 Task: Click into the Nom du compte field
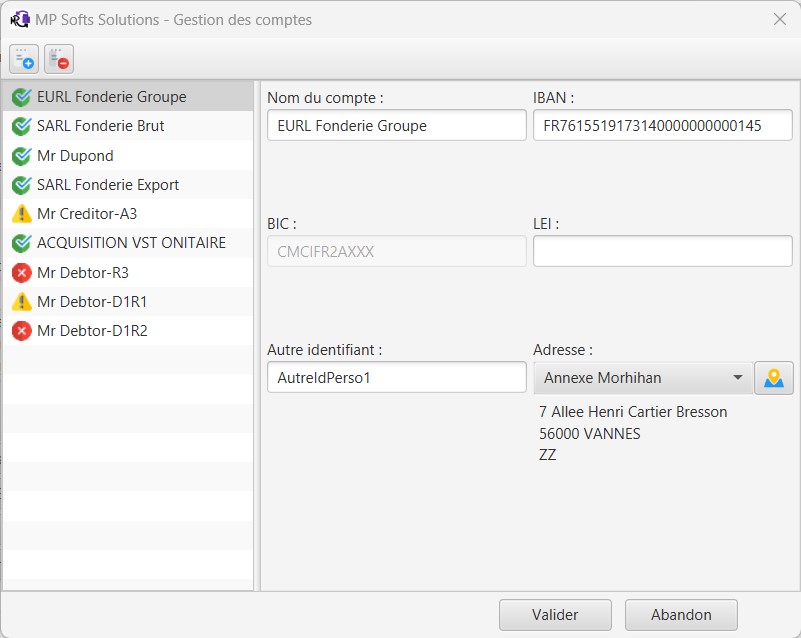pos(396,125)
